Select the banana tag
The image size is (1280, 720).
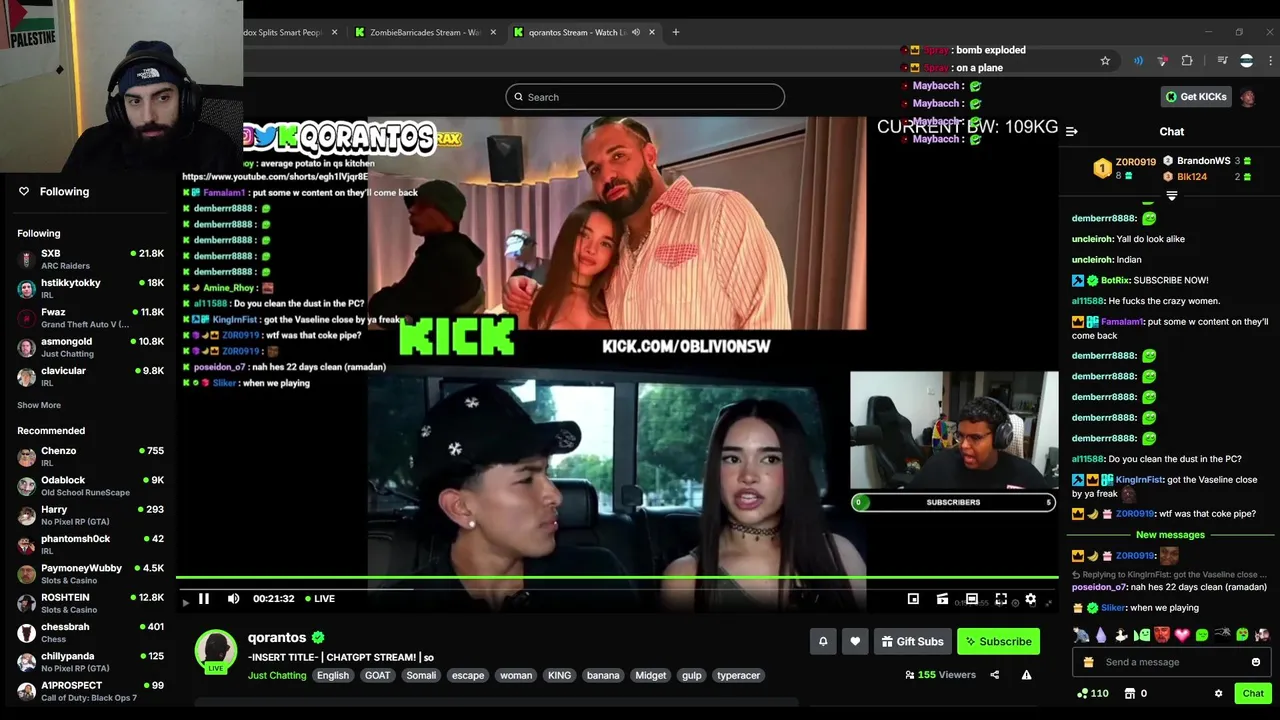pos(603,675)
